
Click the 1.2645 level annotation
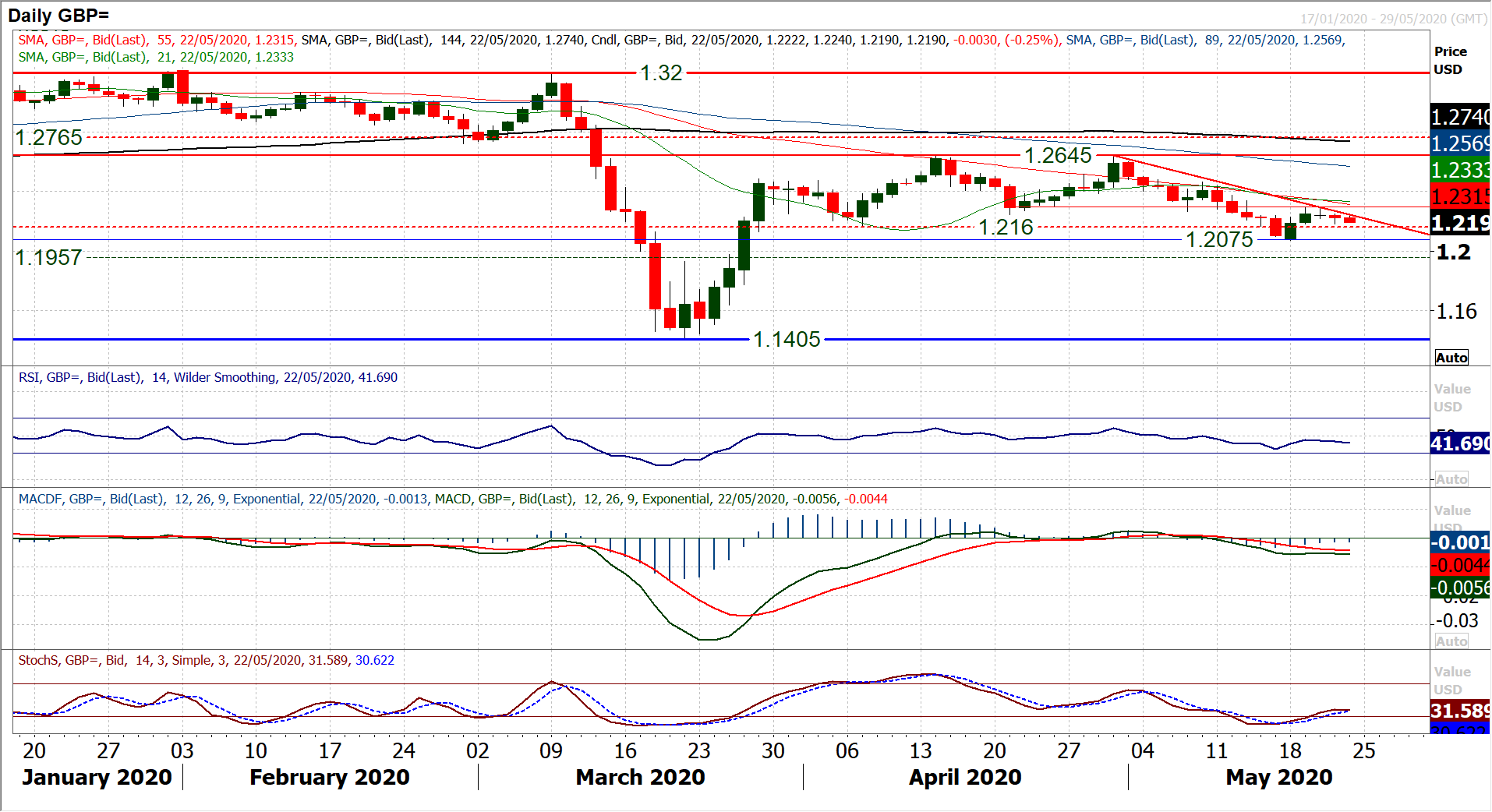1057,156
